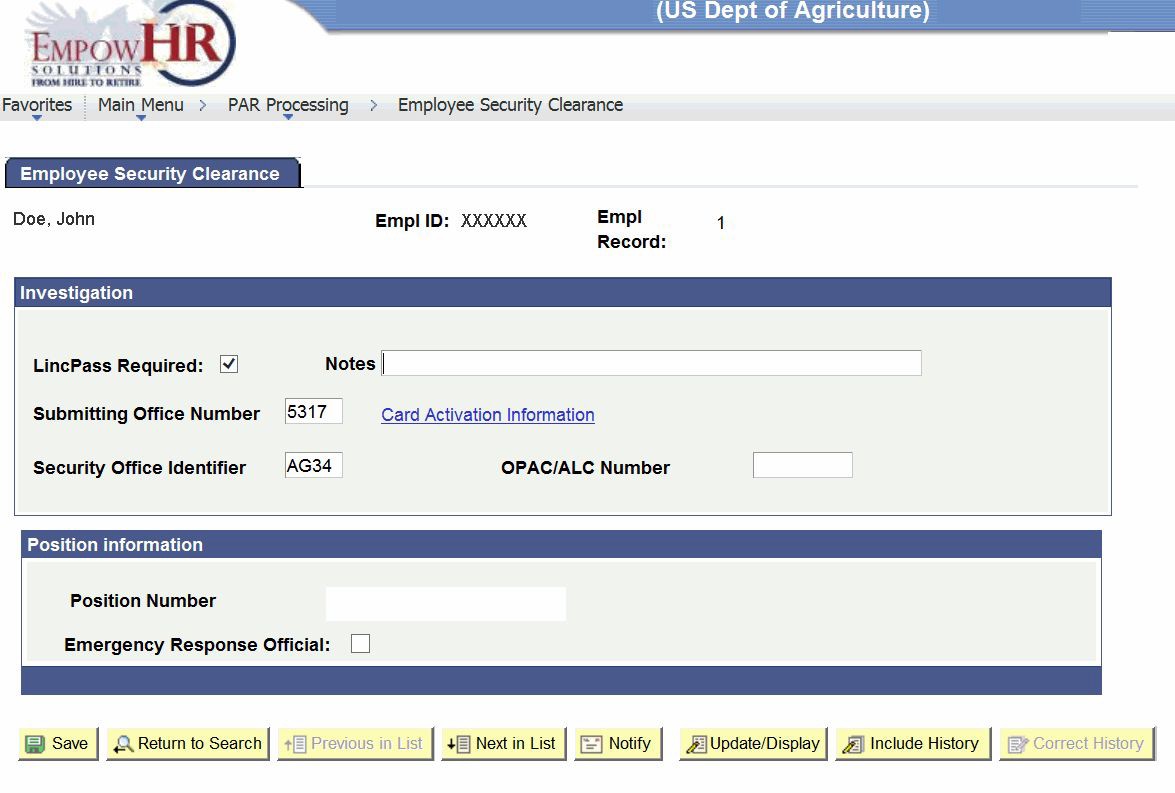Click the Correct History button
The image size is (1175, 793).
[1077, 744]
